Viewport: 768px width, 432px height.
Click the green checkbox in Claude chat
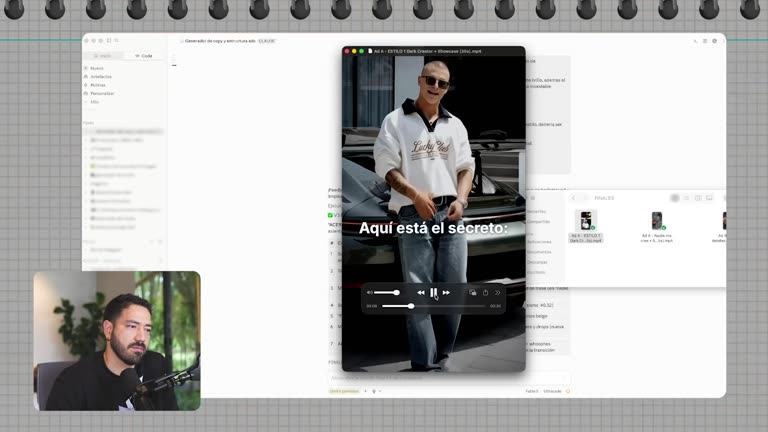pos(330,215)
